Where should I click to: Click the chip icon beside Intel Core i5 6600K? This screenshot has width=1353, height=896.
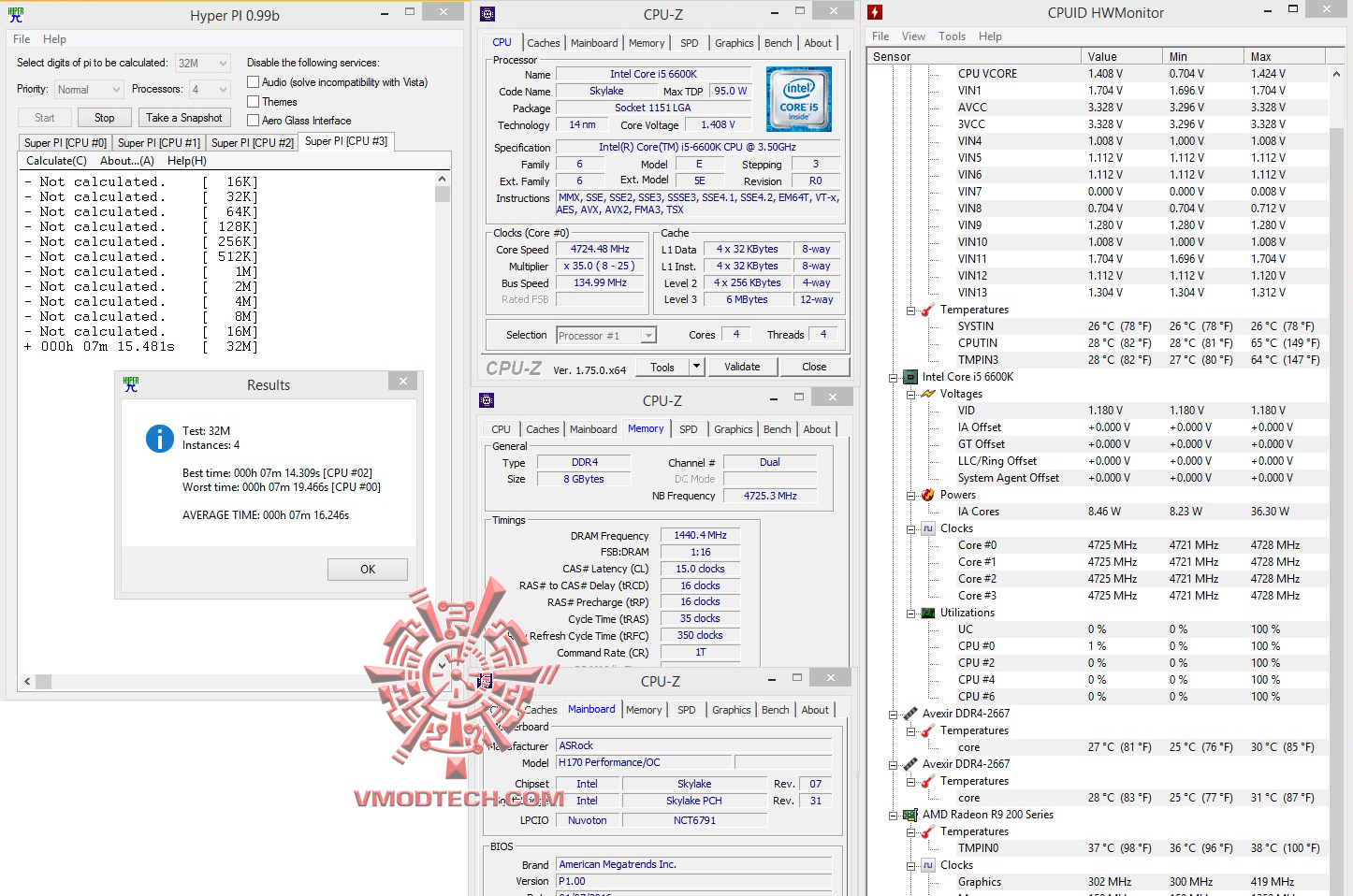pos(910,377)
